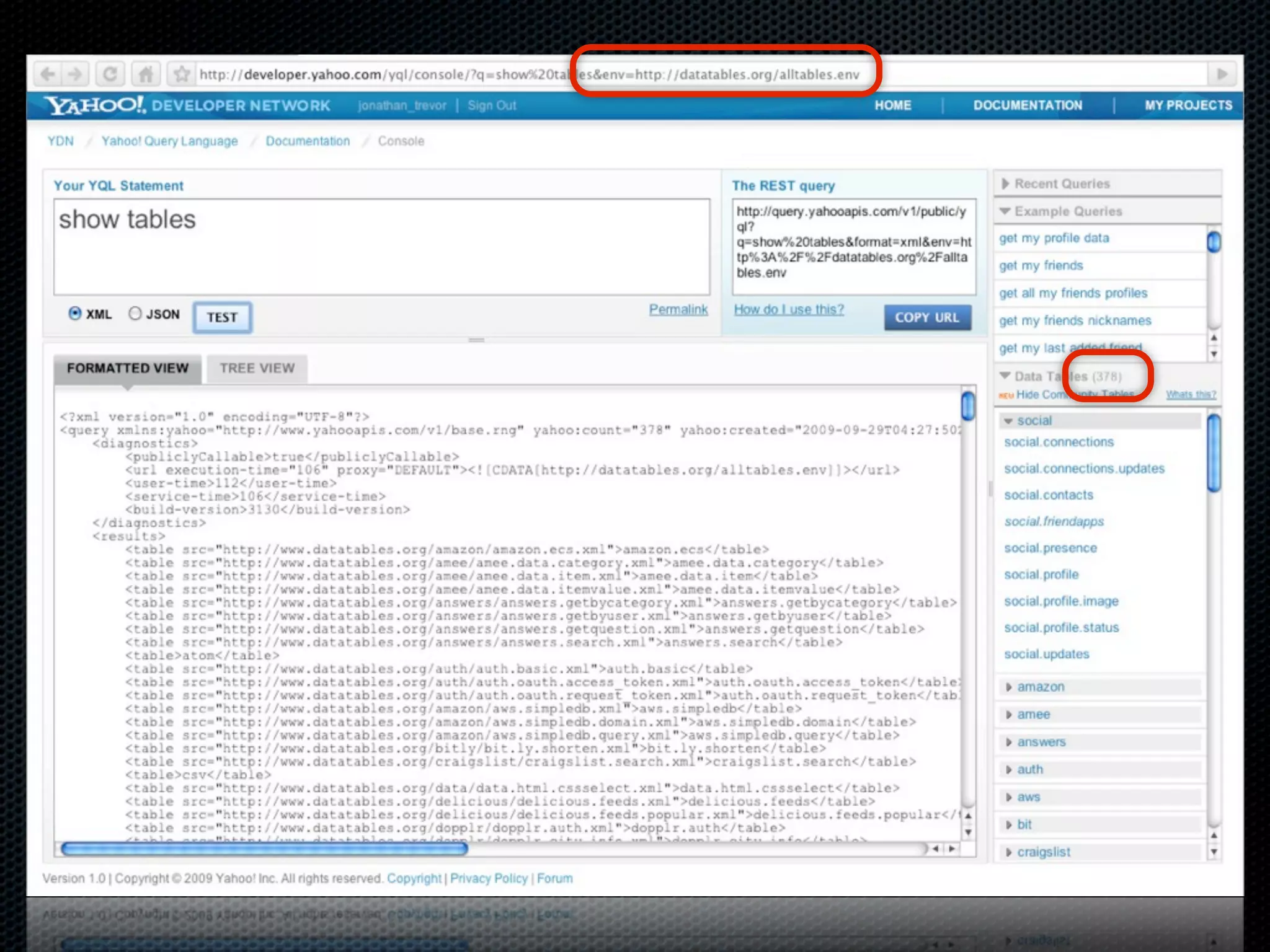Click the go arrow at address bar end
Viewport: 1270px width, 952px height.
click(1222, 74)
